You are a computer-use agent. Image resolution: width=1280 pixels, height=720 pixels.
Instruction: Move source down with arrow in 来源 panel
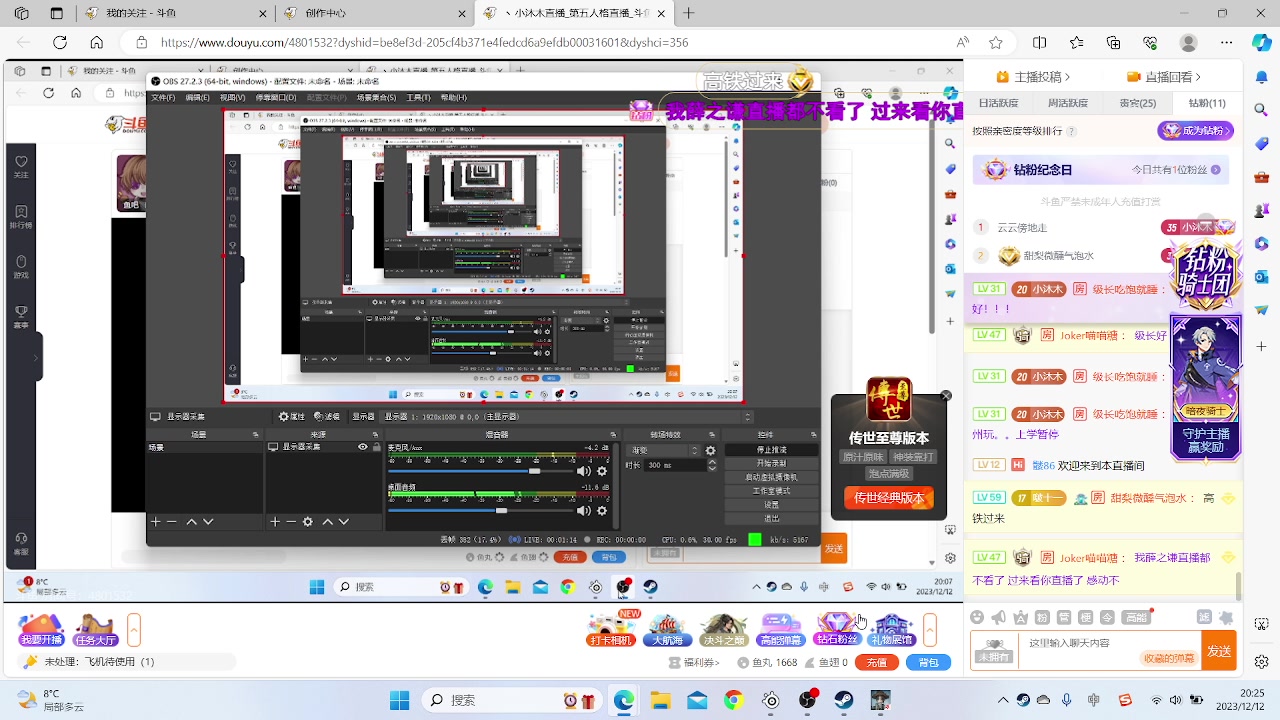coord(344,522)
